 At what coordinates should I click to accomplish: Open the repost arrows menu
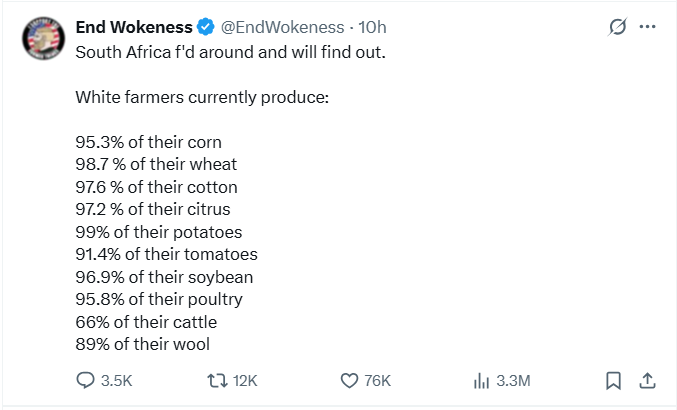click(216, 380)
